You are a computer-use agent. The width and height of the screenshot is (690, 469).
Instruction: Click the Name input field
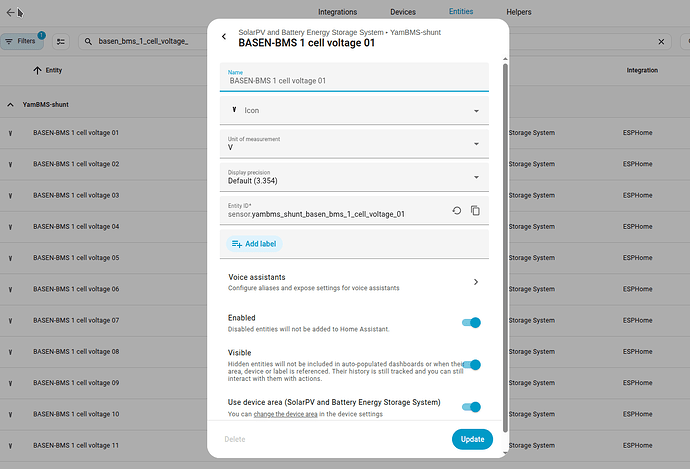point(354,81)
